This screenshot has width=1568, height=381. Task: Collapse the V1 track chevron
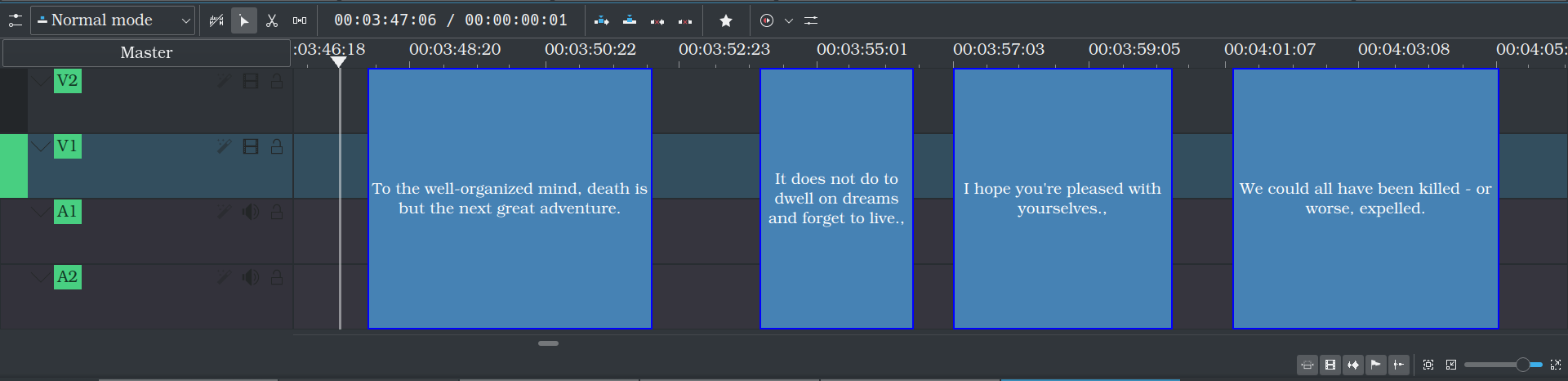click(40, 146)
